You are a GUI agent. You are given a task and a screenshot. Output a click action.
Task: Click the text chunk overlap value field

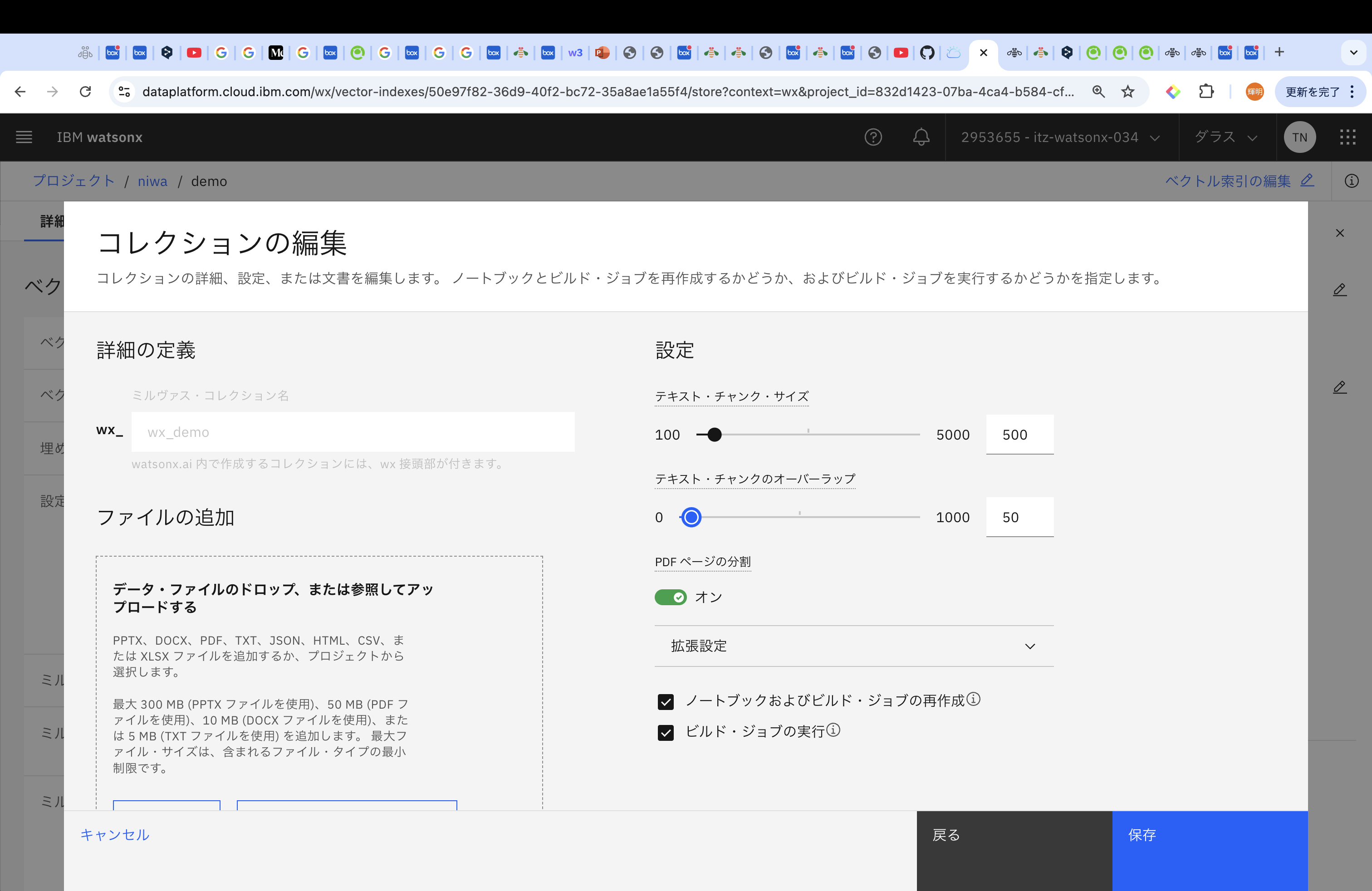coord(1019,517)
